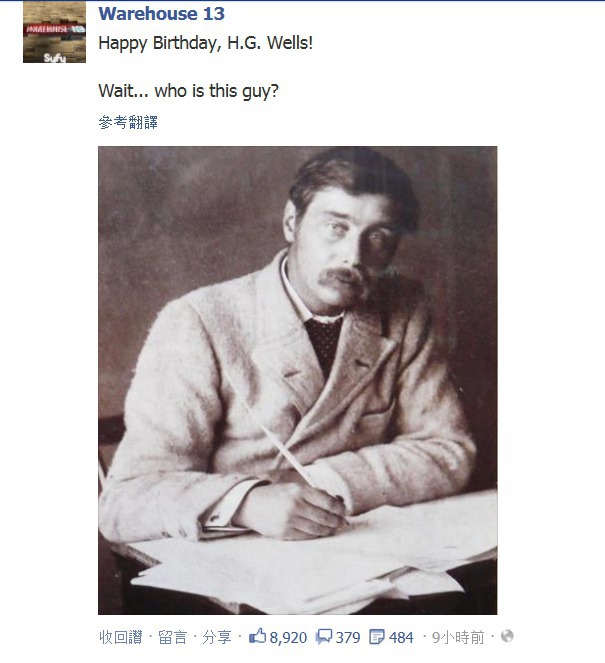Show the 參考翻譯 translation of the post
The width and height of the screenshot is (605, 663).
(x=128, y=123)
